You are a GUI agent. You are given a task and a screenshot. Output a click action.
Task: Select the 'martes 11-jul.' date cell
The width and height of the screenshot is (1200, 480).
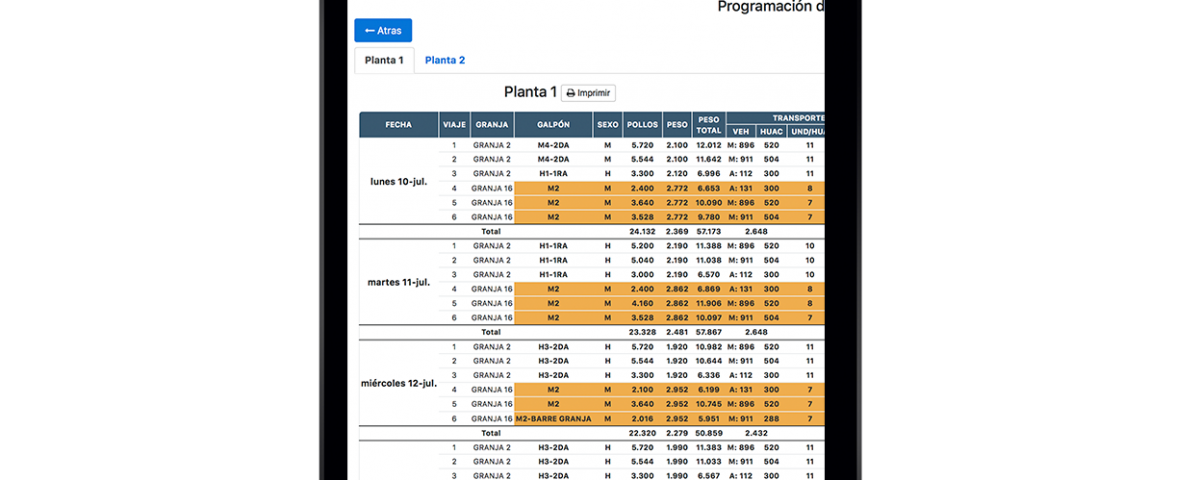[398, 282]
